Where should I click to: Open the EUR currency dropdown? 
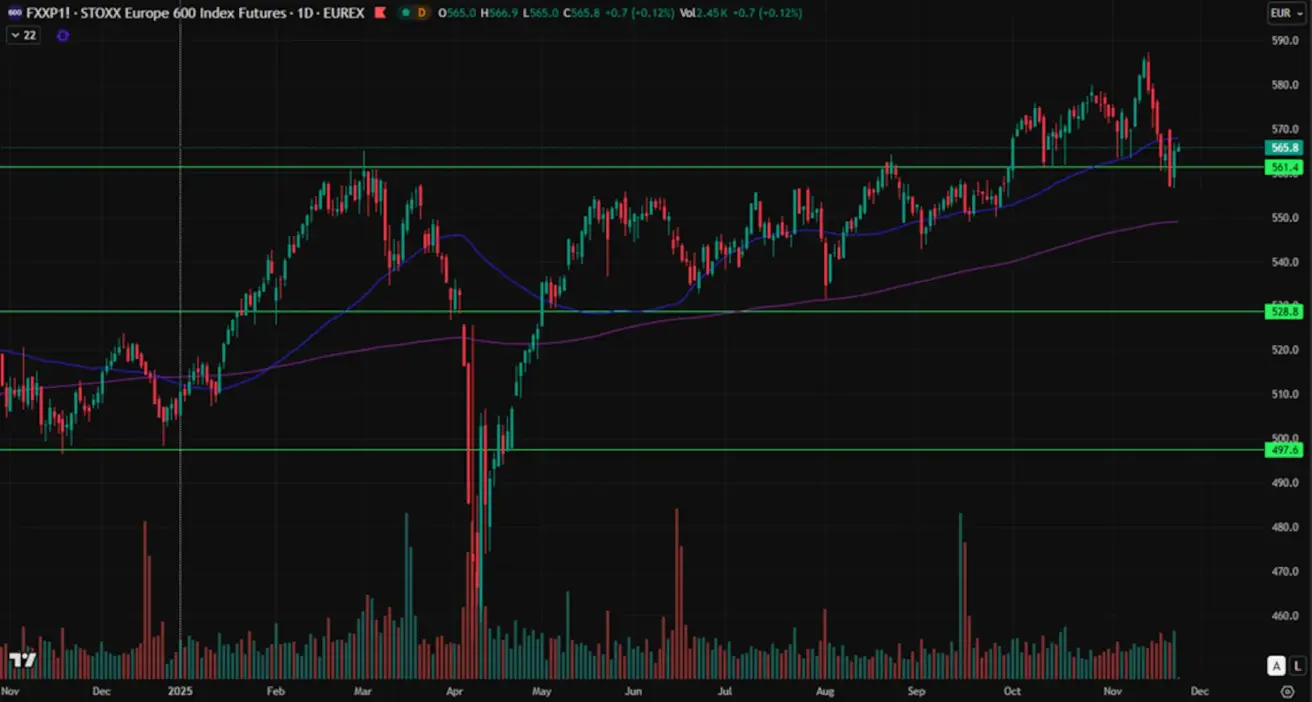[1282, 13]
